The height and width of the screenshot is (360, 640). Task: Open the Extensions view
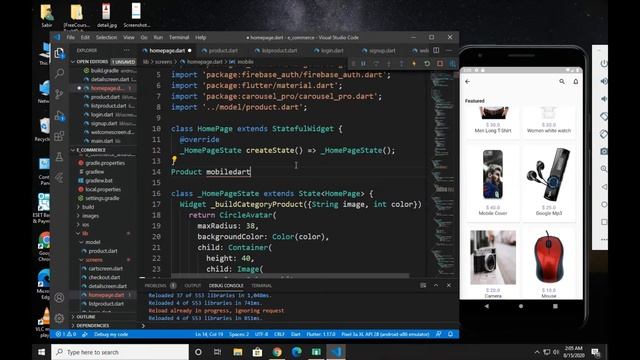click(x=59, y=136)
